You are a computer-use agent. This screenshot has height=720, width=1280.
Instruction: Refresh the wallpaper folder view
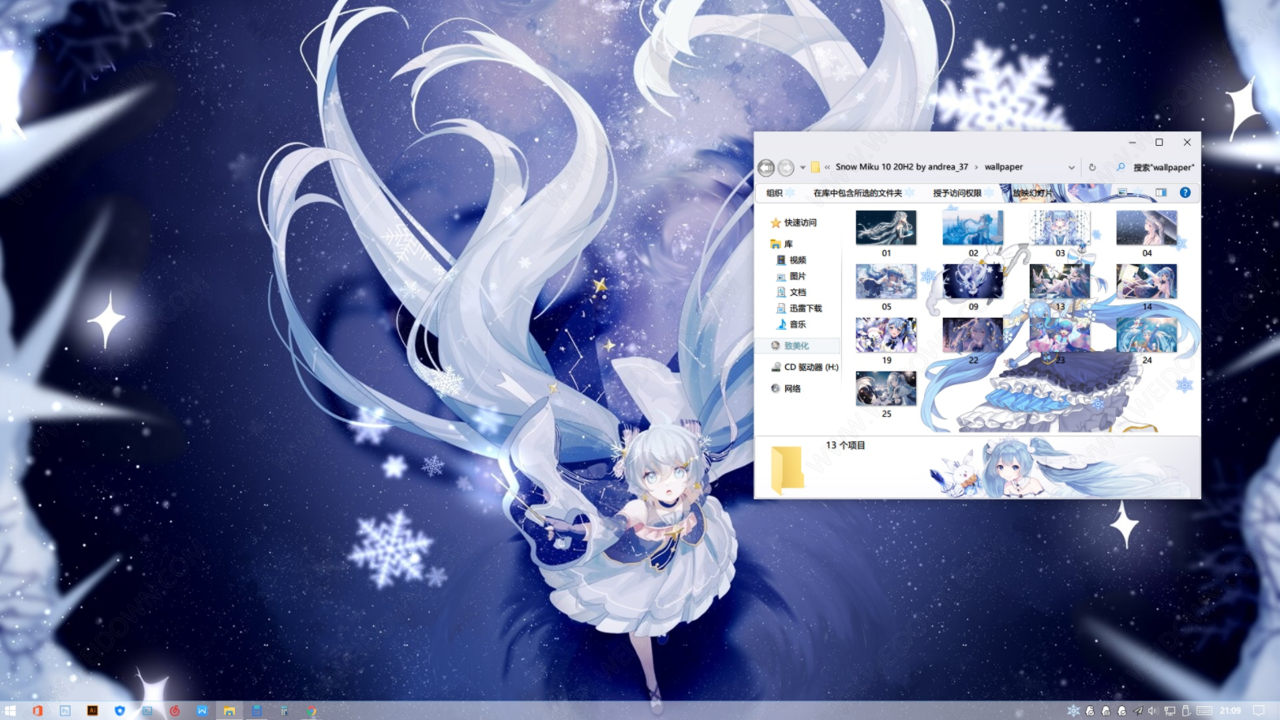[1092, 168]
